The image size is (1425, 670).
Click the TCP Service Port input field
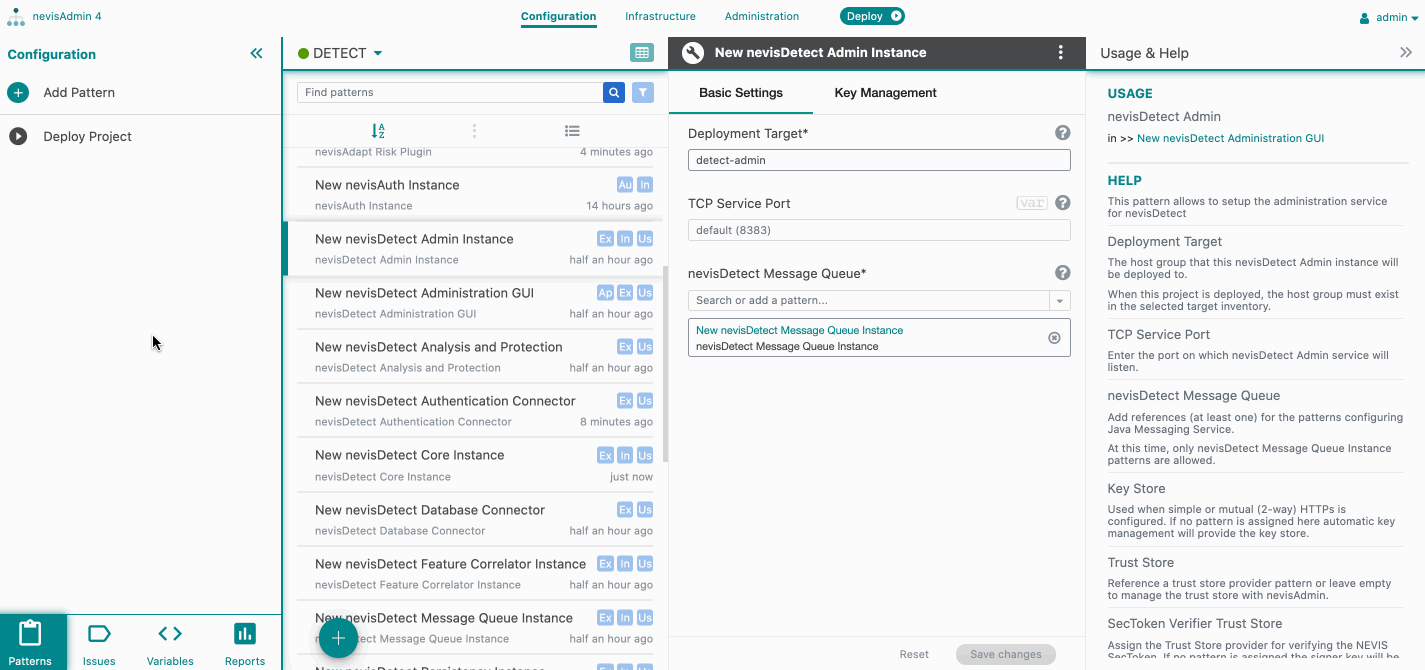[879, 230]
